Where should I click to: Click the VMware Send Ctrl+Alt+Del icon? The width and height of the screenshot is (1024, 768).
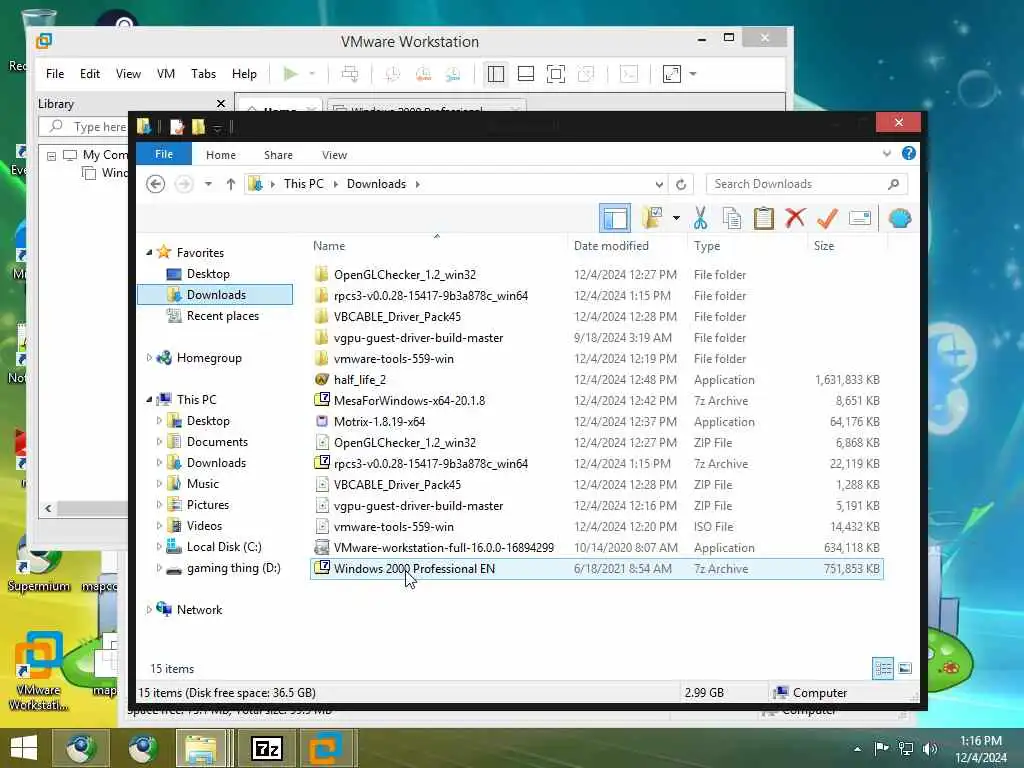click(x=349, y=74)
